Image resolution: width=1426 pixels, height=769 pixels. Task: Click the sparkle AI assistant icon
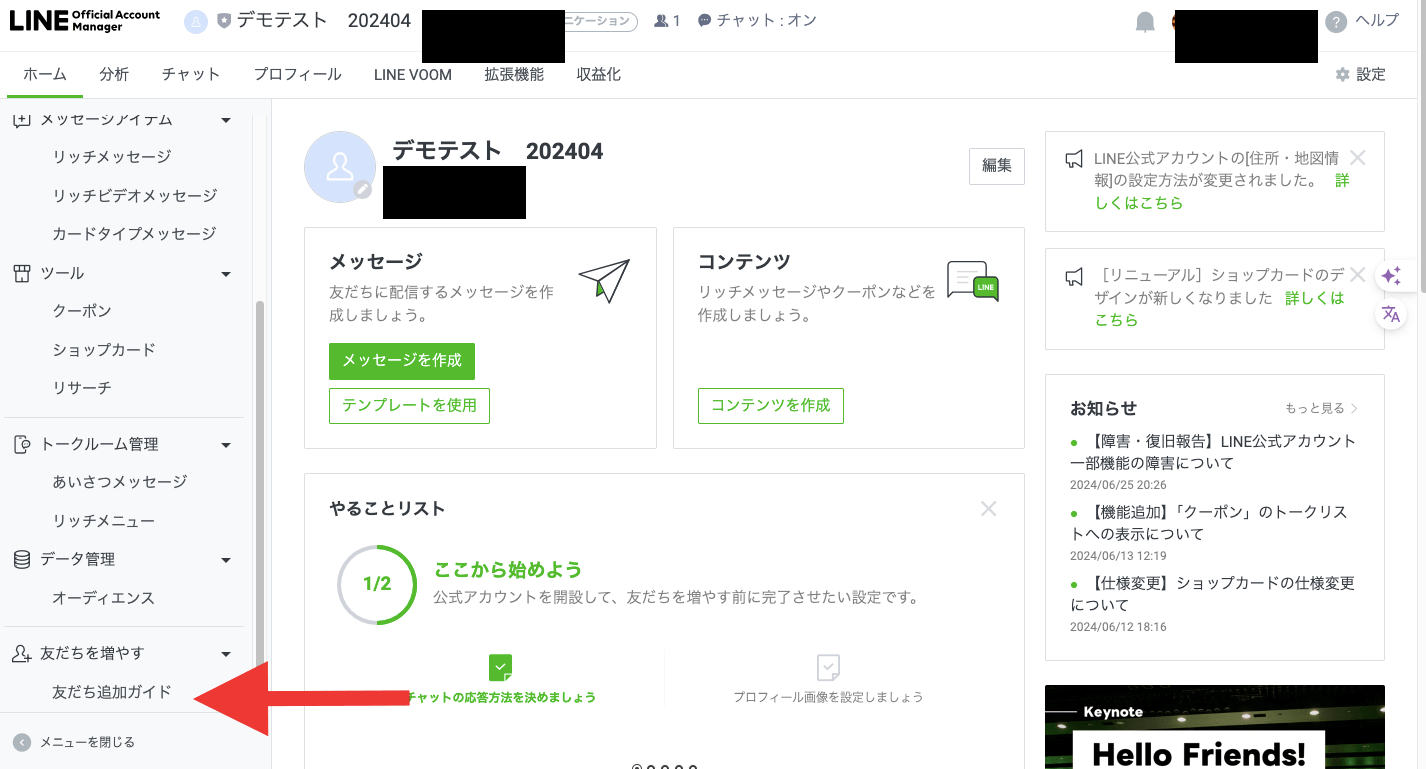[x=1391, y=276]
